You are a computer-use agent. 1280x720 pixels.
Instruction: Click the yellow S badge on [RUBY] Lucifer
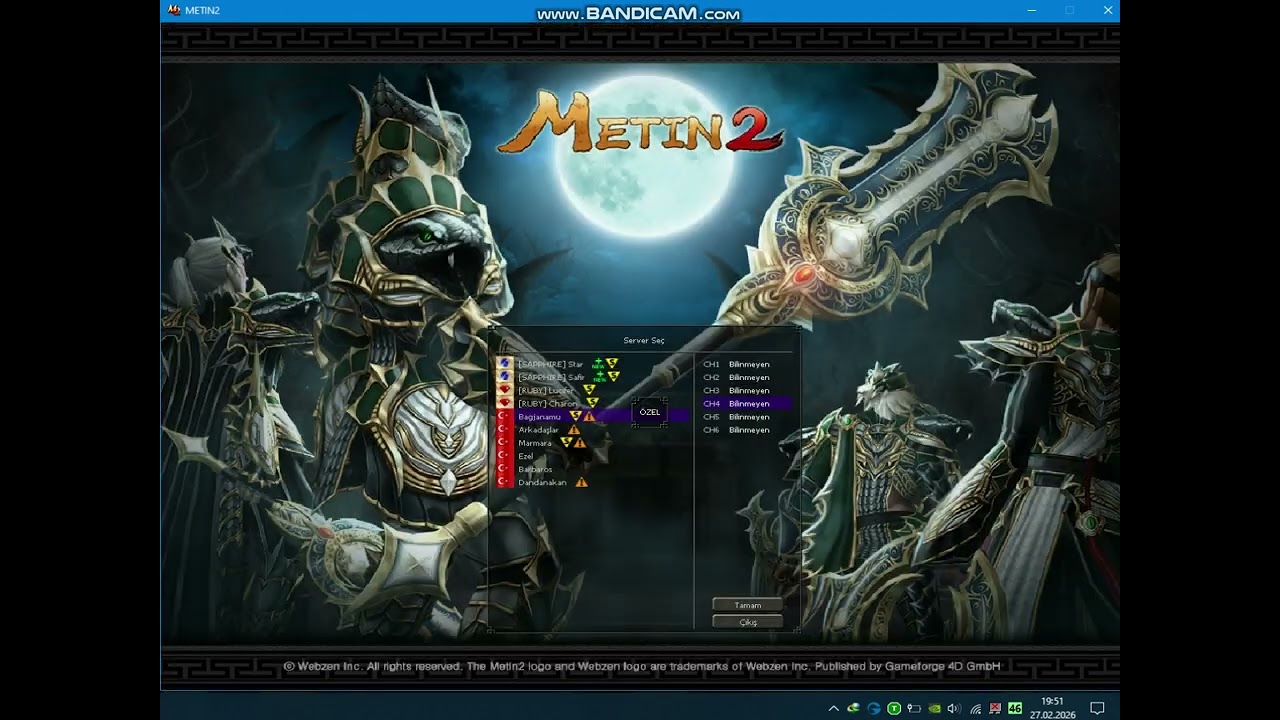point(589,390)
